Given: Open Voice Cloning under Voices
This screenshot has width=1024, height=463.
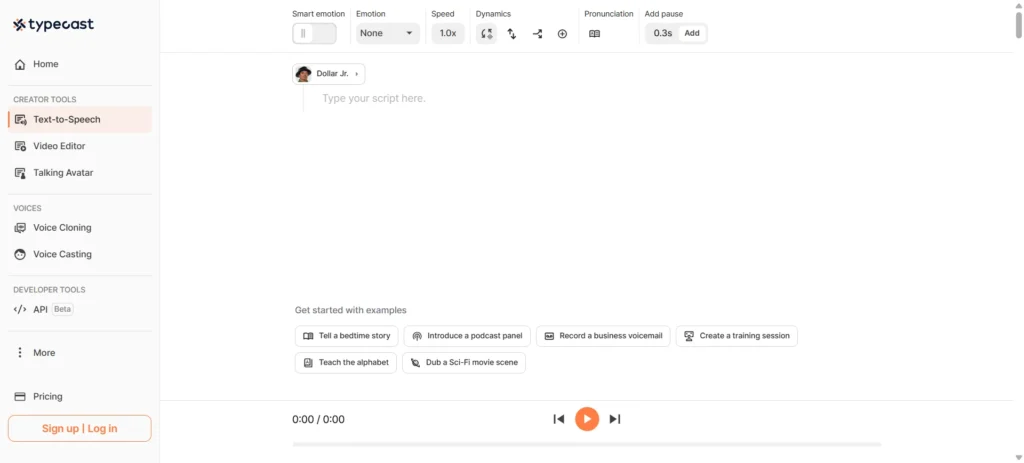Looking at the screenshot, I should pos(80,228).
